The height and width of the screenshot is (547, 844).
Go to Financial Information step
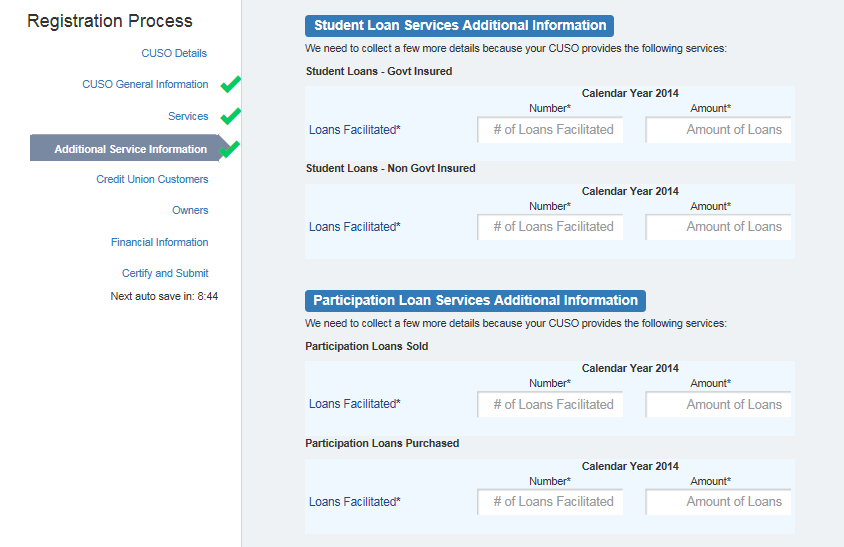pos(159,242)
